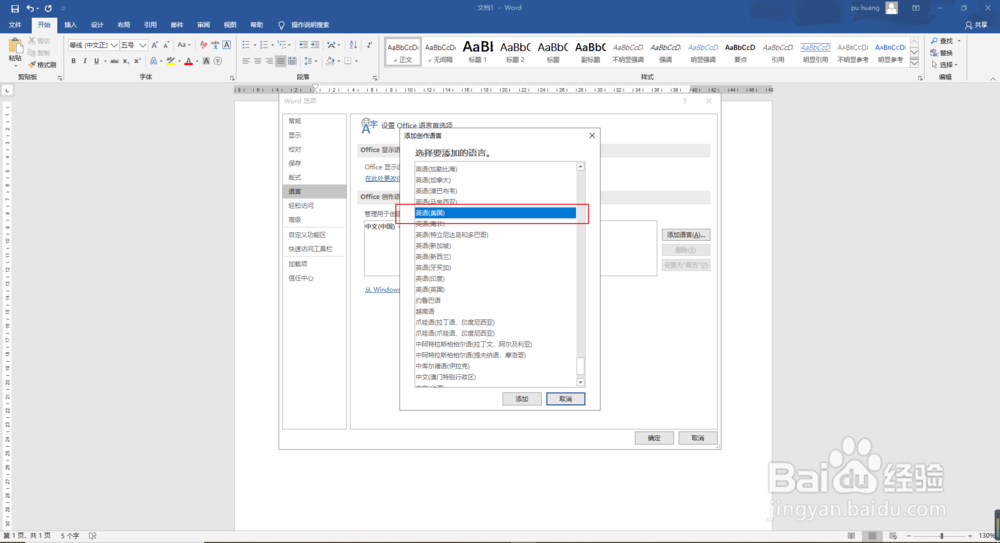Expand the Styles gallery more arrow
1000x543 pixels.
(x=915, y=63)
